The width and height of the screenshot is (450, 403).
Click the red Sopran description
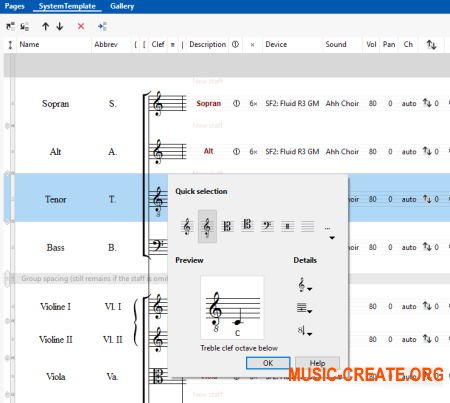pyautogui.click(x=209, y=103)
